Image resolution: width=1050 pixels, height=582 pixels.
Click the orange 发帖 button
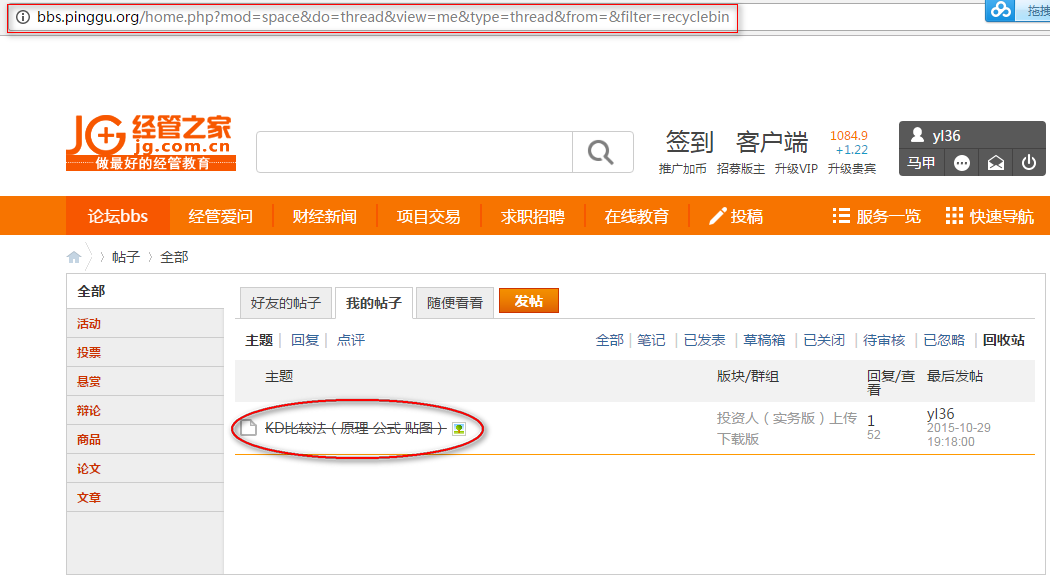click(x=528, y=301)
